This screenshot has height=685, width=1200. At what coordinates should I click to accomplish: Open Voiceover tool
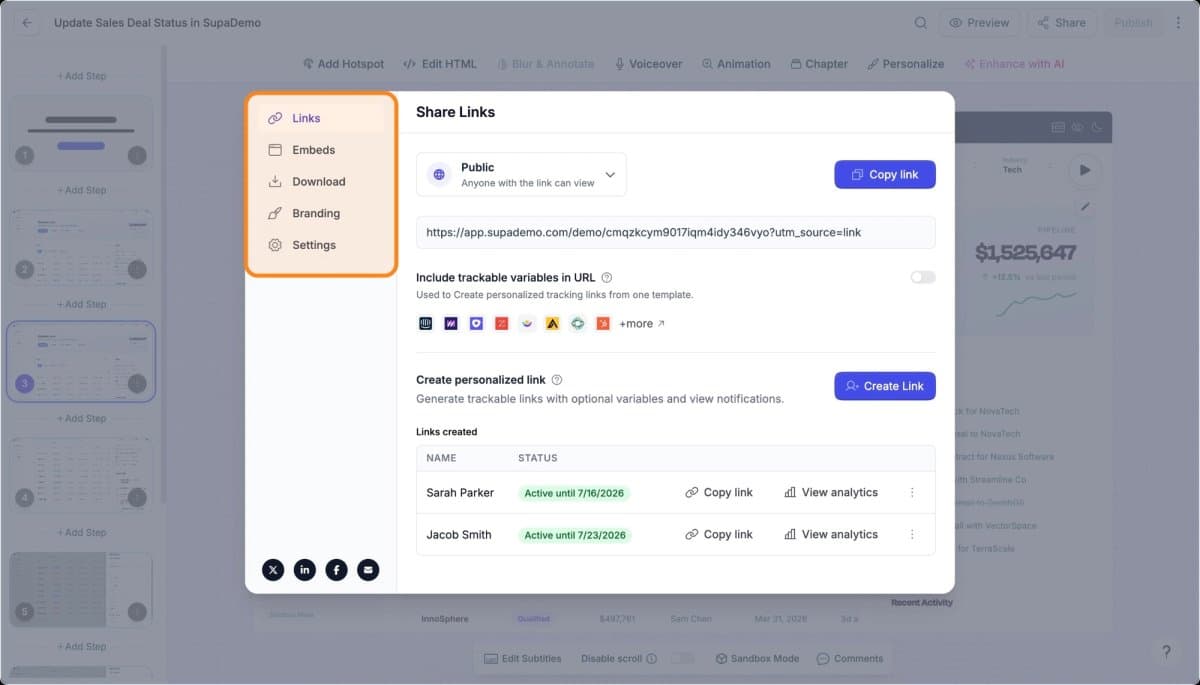[x=648, y=63]
